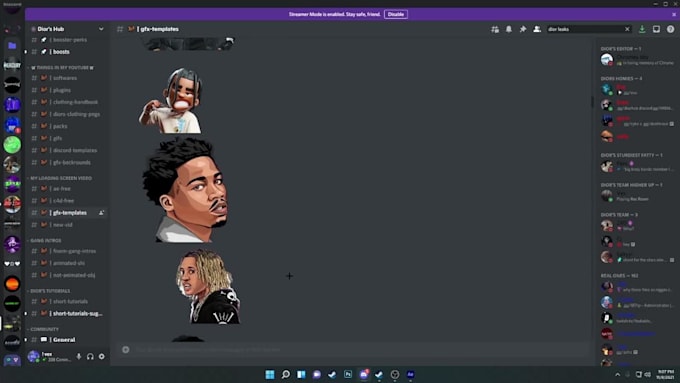The height and width of the screenshot is (383, 680).
Task: Open Photoshop from the taskbar
Action: point(348,374)
